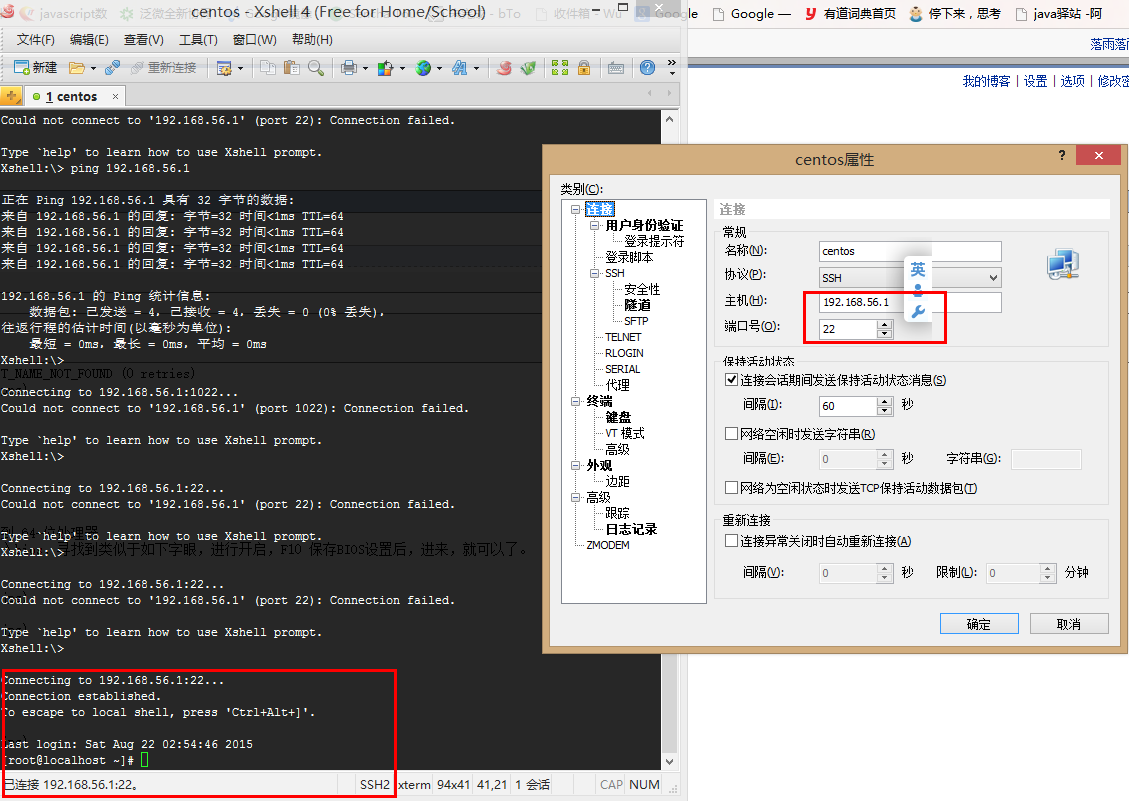Open the 工具(T) menu
The image size is (1129, 801).
(x=198, y=40)
